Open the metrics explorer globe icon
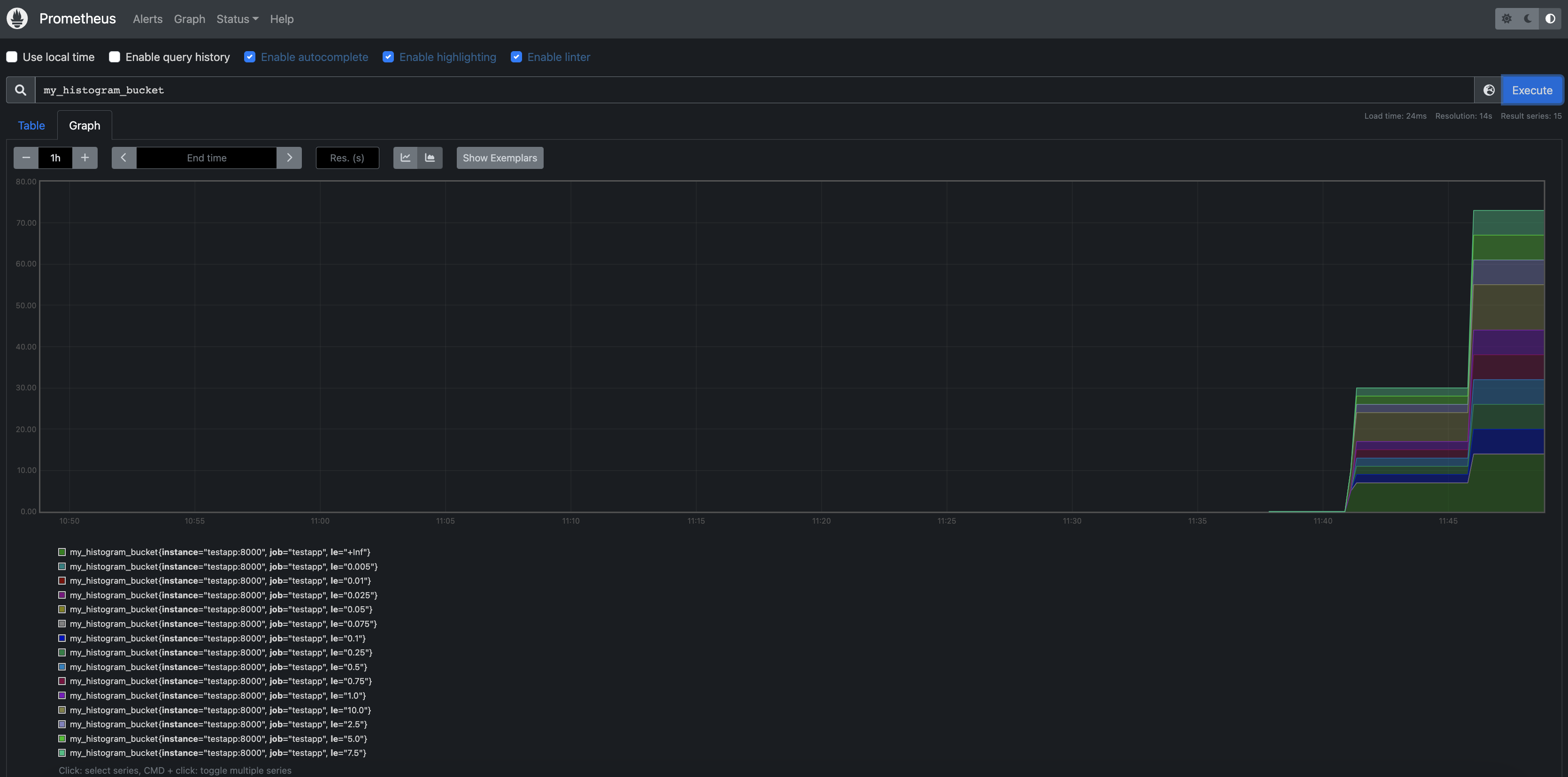 tap(1489, 90)
